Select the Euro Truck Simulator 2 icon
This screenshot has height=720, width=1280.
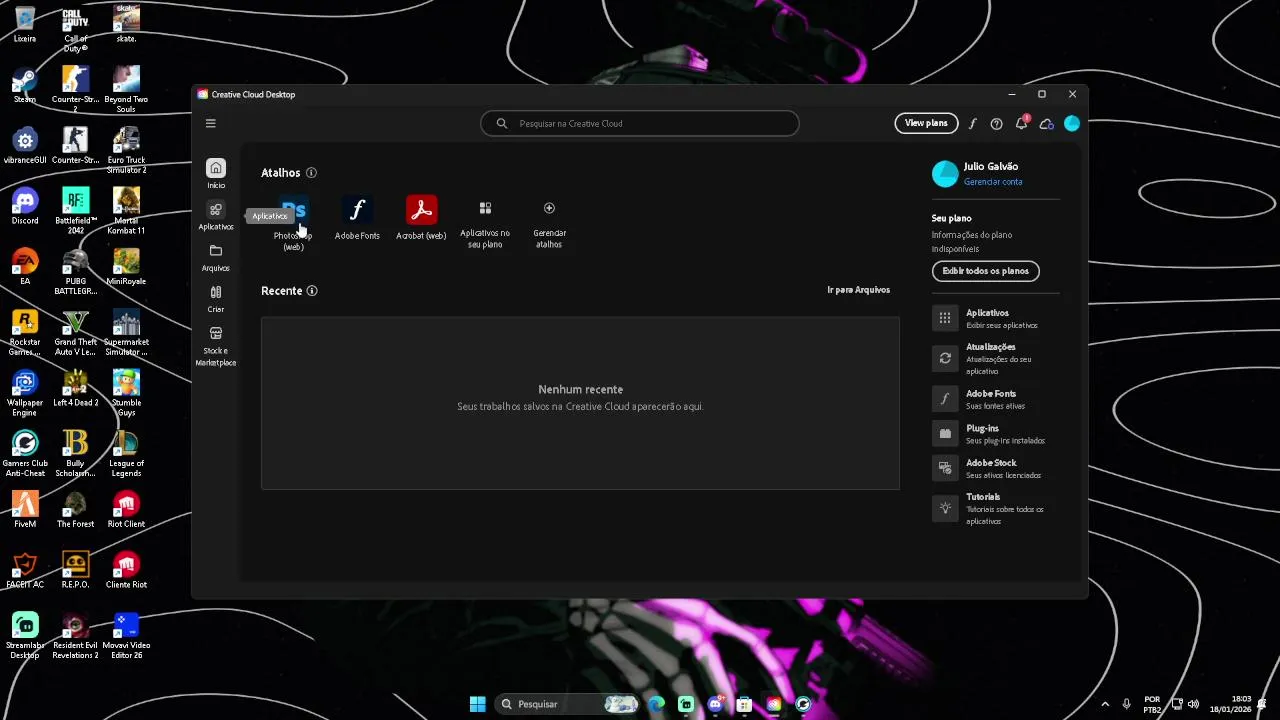[x=126, y=151]
